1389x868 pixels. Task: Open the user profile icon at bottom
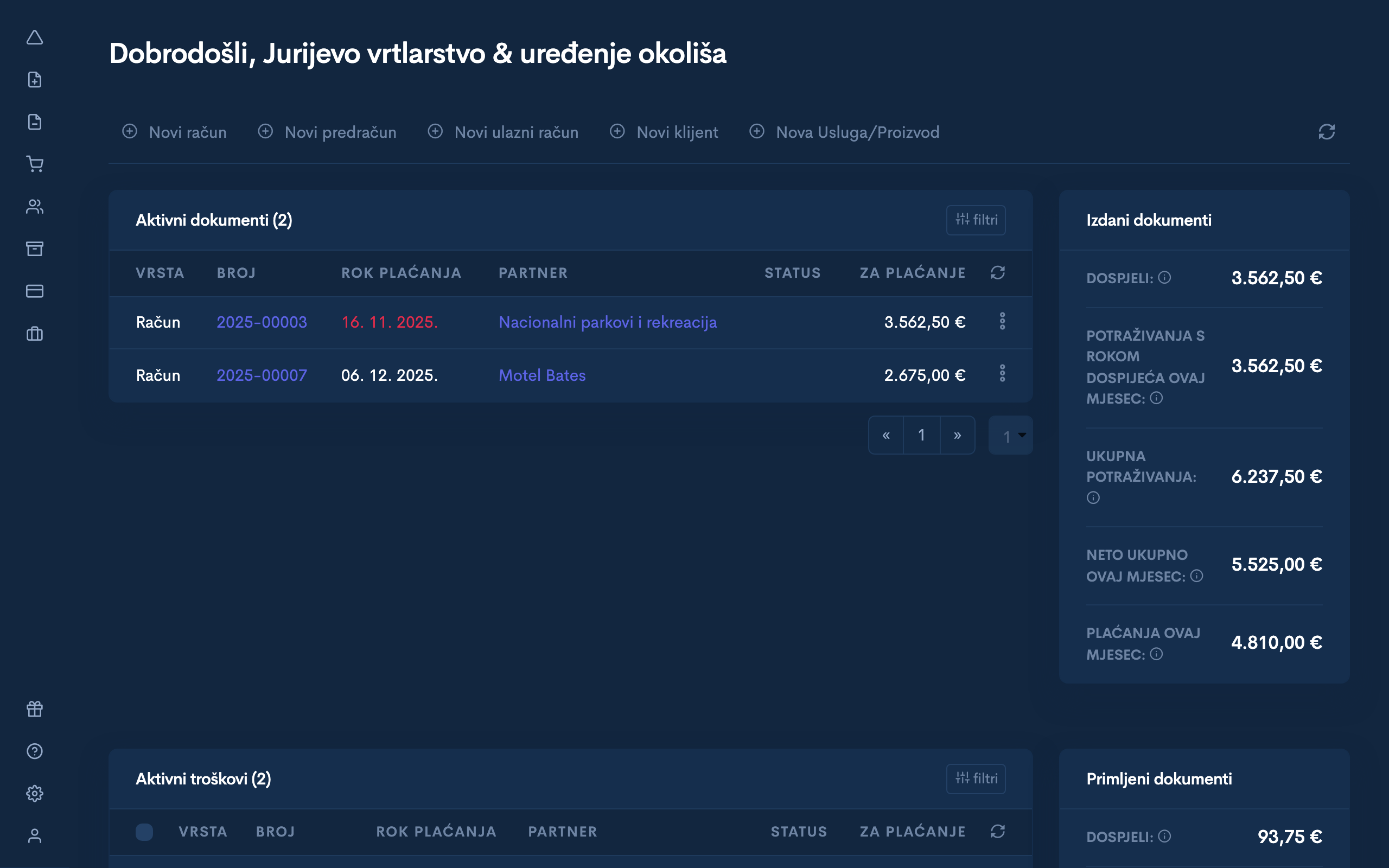34,836
